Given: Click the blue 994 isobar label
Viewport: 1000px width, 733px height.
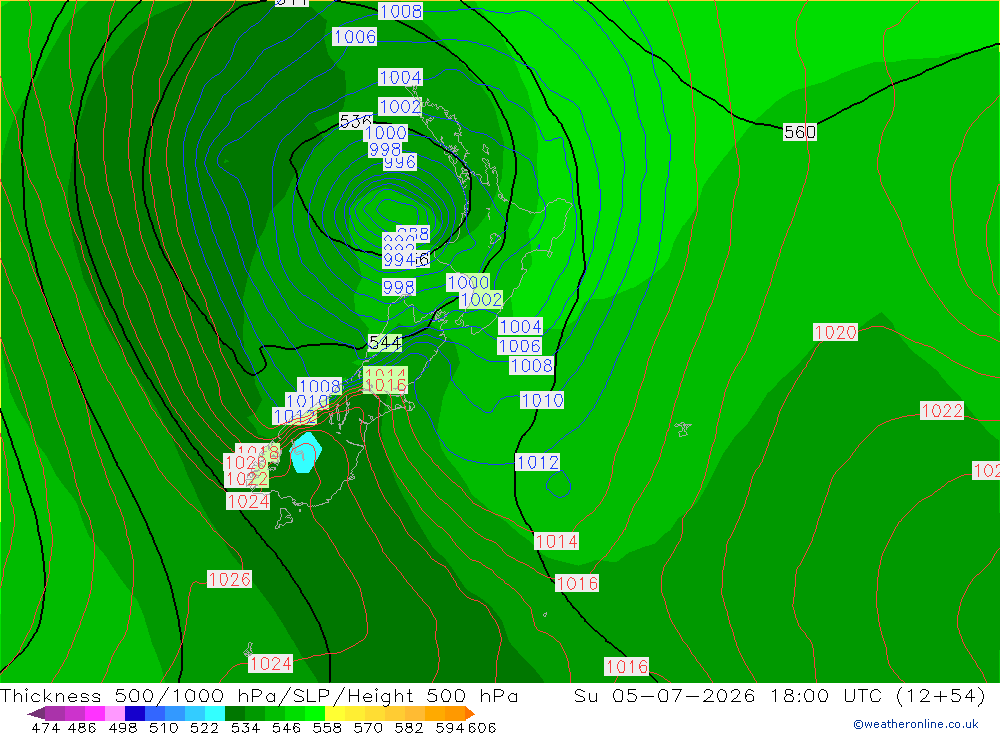Looking at the screenshot, I should click(399, 260).
